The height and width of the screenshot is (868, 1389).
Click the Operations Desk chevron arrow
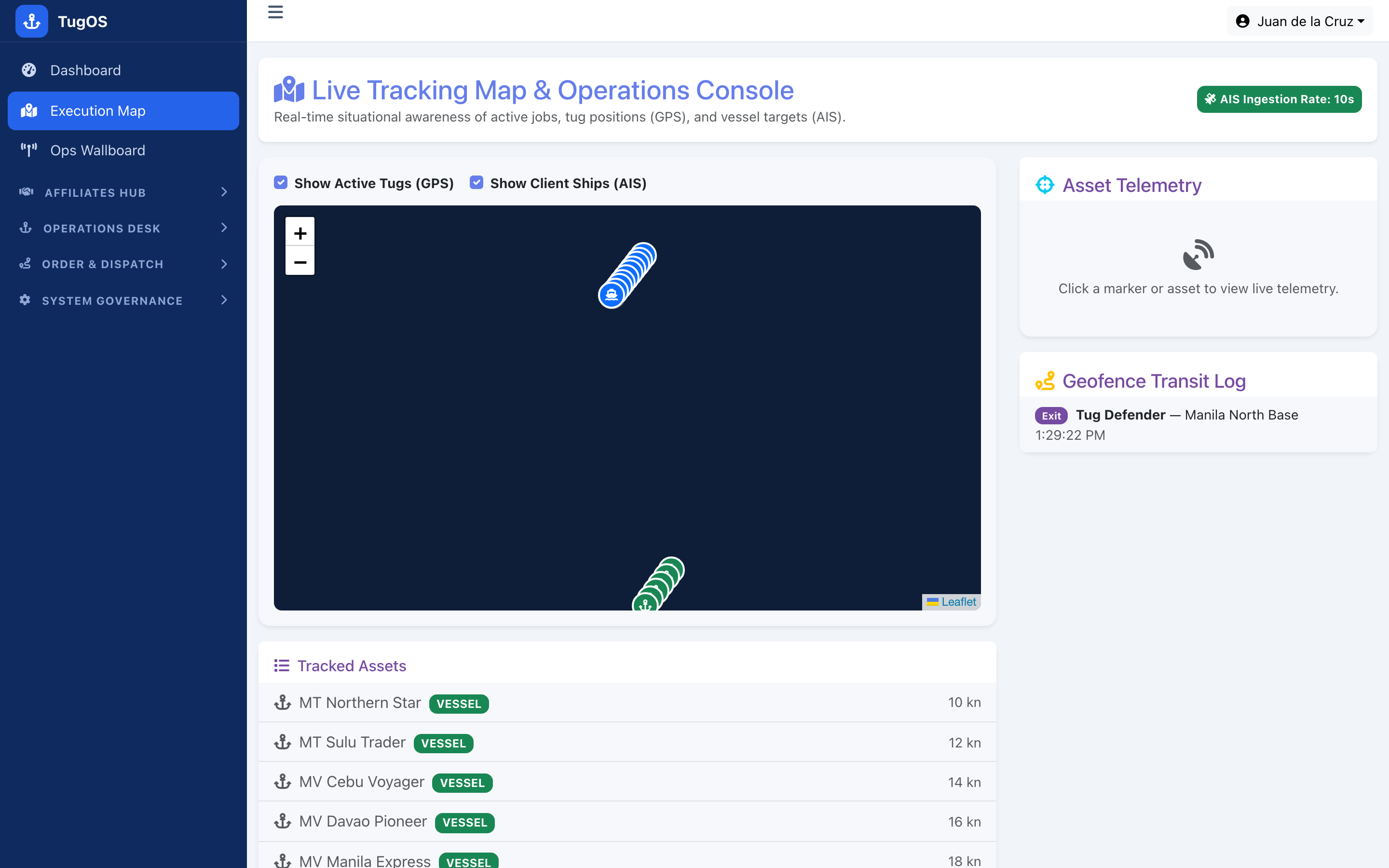coord(224,228)
